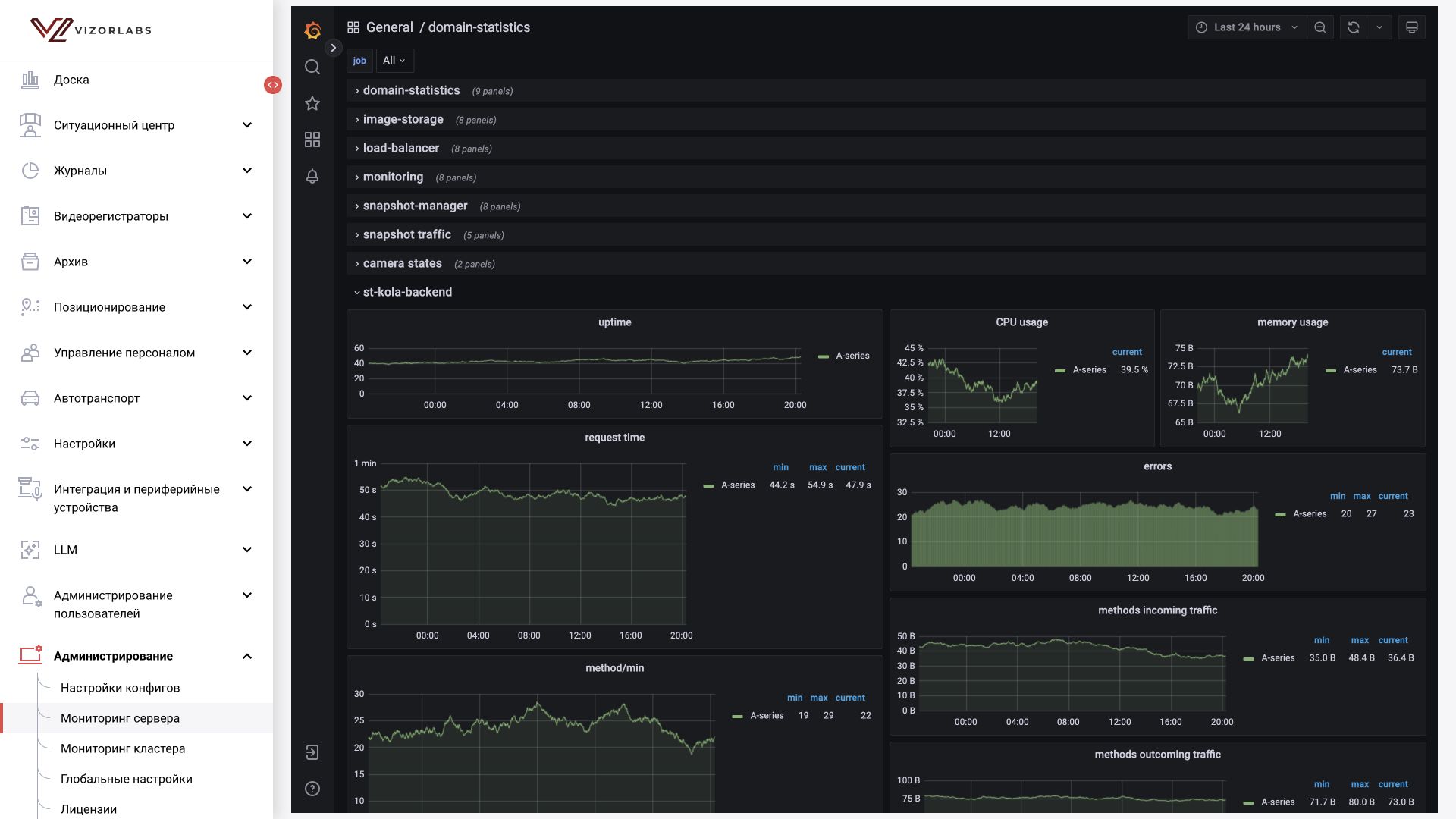Collapse the st-kola-backend row

(886, 292)
